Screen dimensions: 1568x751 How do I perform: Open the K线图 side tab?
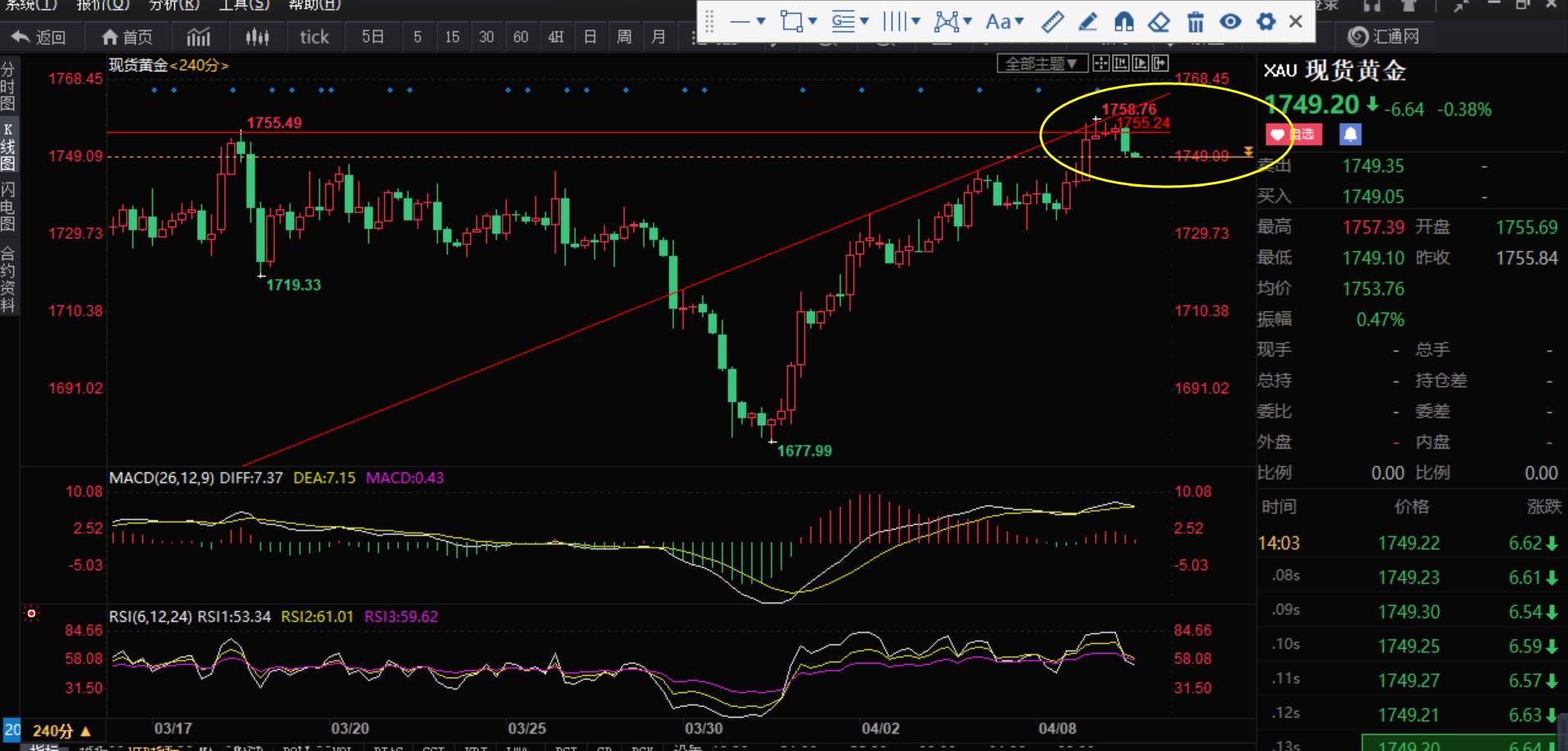8,146
